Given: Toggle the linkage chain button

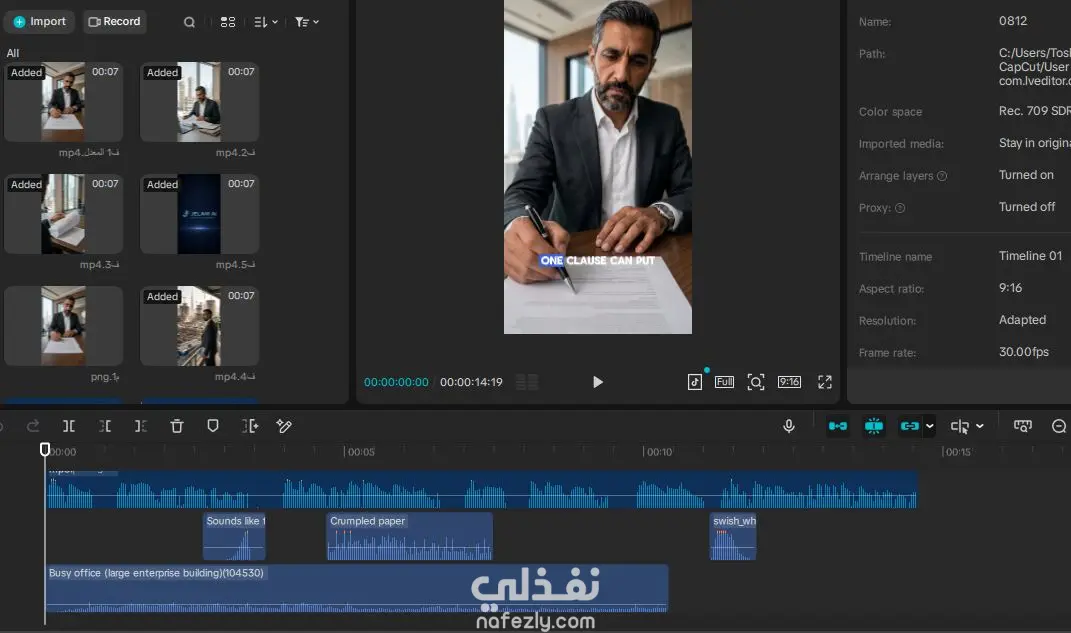Looking at the screenshot, I should pos(910,426).
